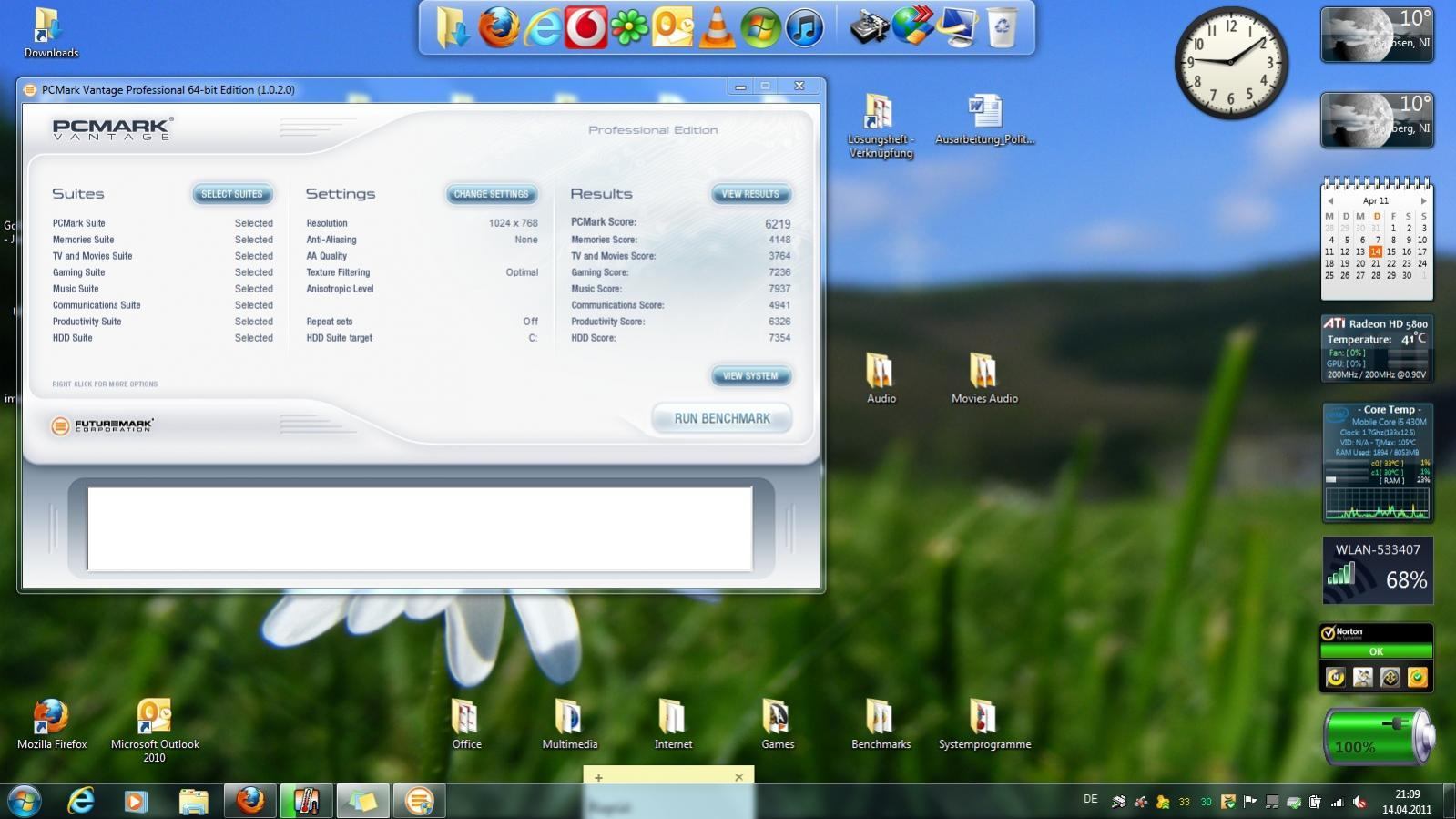
Task: Open the Downloads folder in the dock
Action: point(453,27)
